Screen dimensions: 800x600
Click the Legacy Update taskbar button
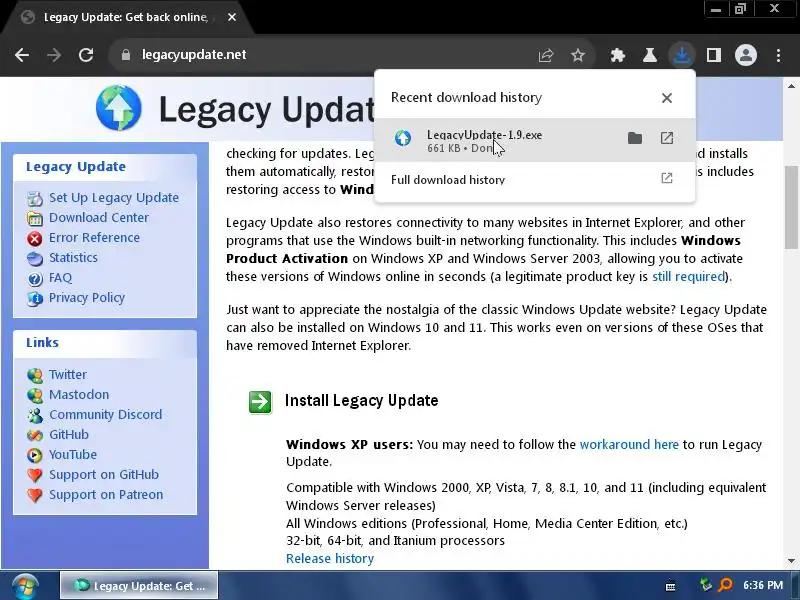click(x=139, y=586)
